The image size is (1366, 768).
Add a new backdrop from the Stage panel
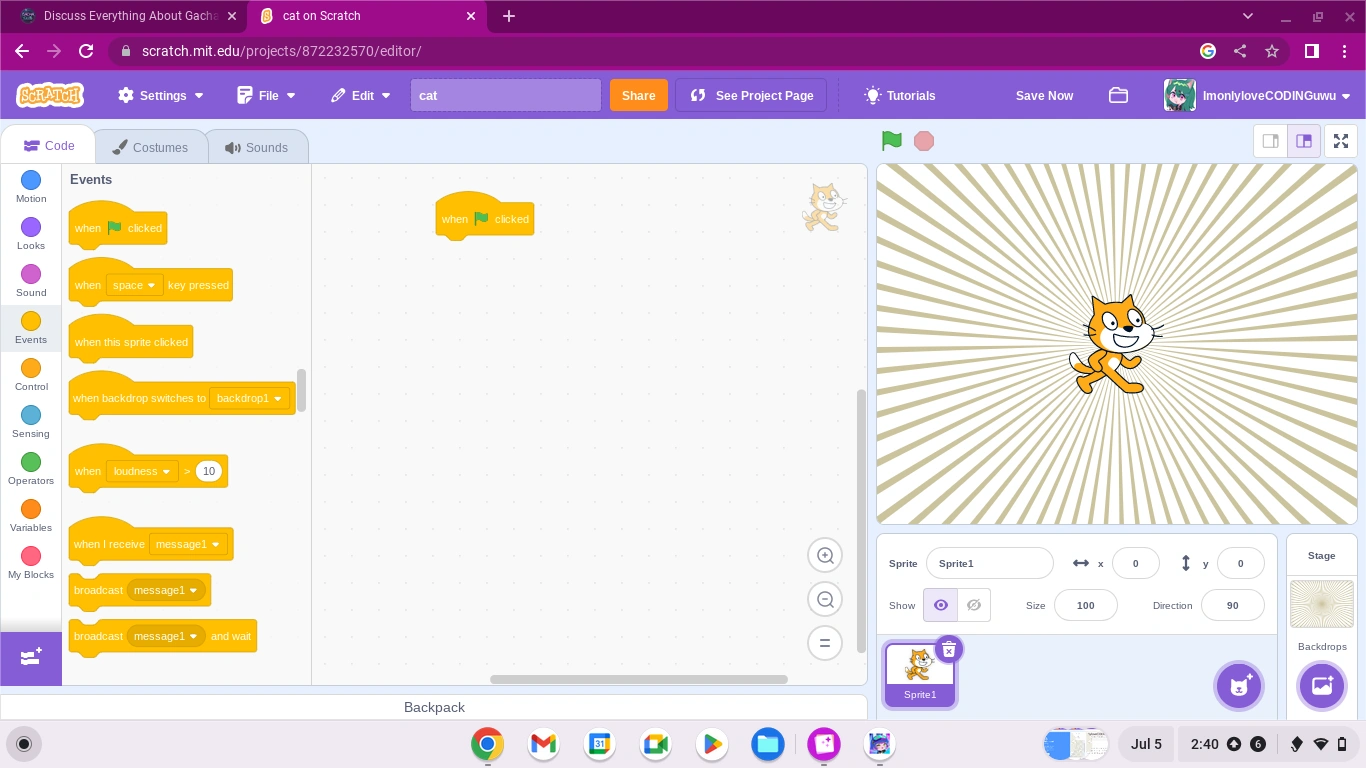click(x=1322, y=686)
